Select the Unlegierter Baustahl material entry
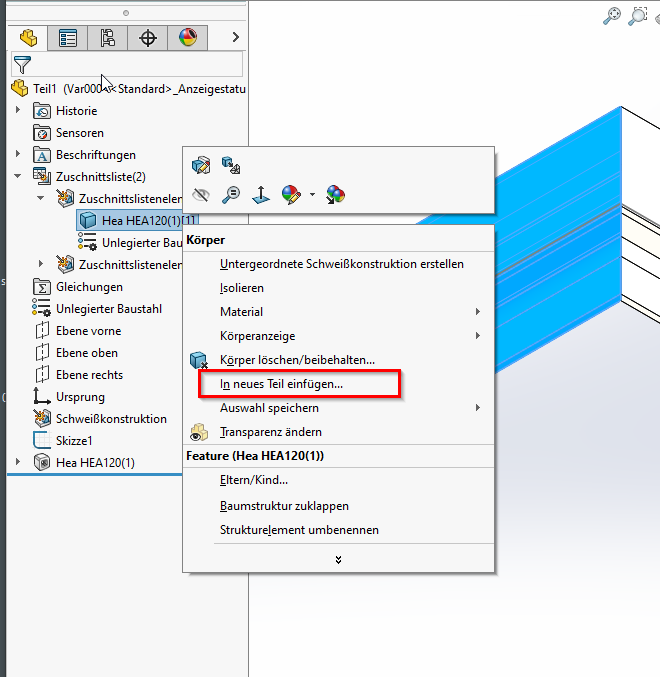The height and width of the screenshot is (677, 660). pos(98,309)
